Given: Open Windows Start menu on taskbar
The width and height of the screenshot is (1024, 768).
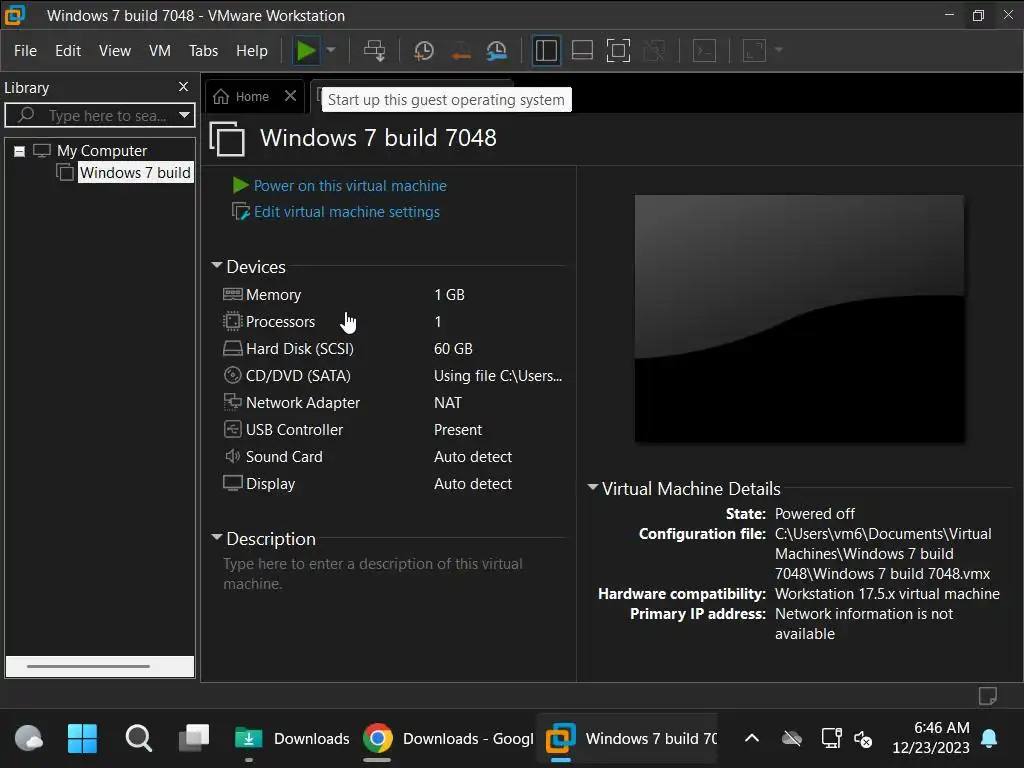Looking at the screenshot, I should pyautogui.click(x=82, y=739).
